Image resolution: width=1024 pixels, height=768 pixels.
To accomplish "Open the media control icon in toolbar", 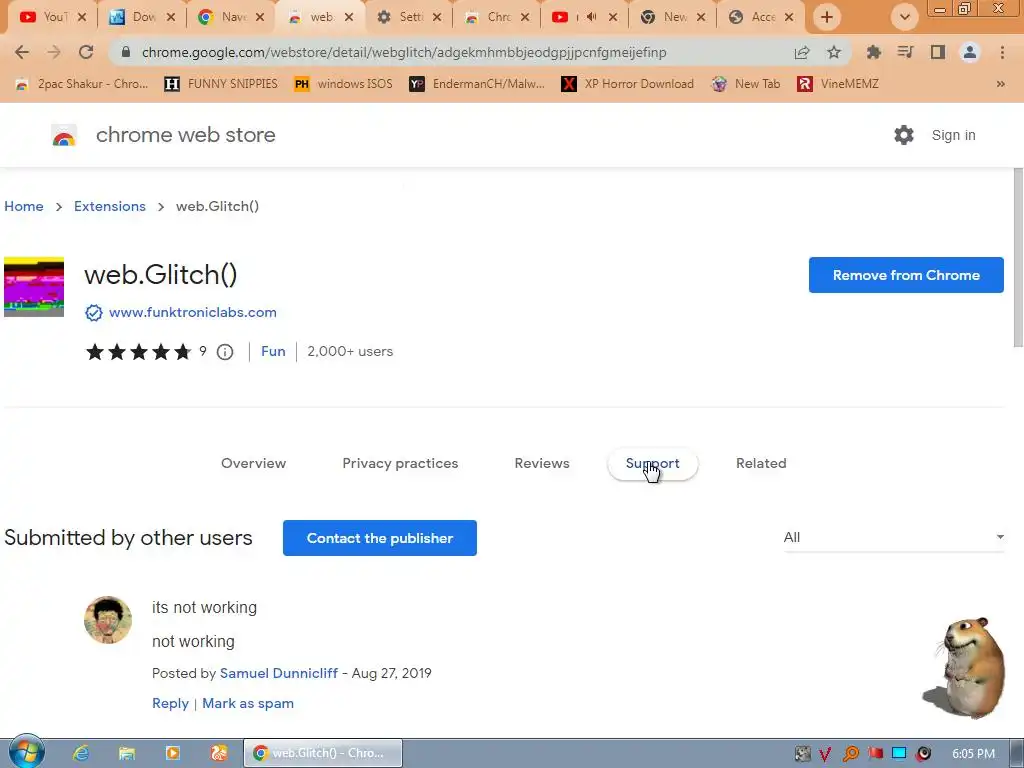I will (905, 52).
